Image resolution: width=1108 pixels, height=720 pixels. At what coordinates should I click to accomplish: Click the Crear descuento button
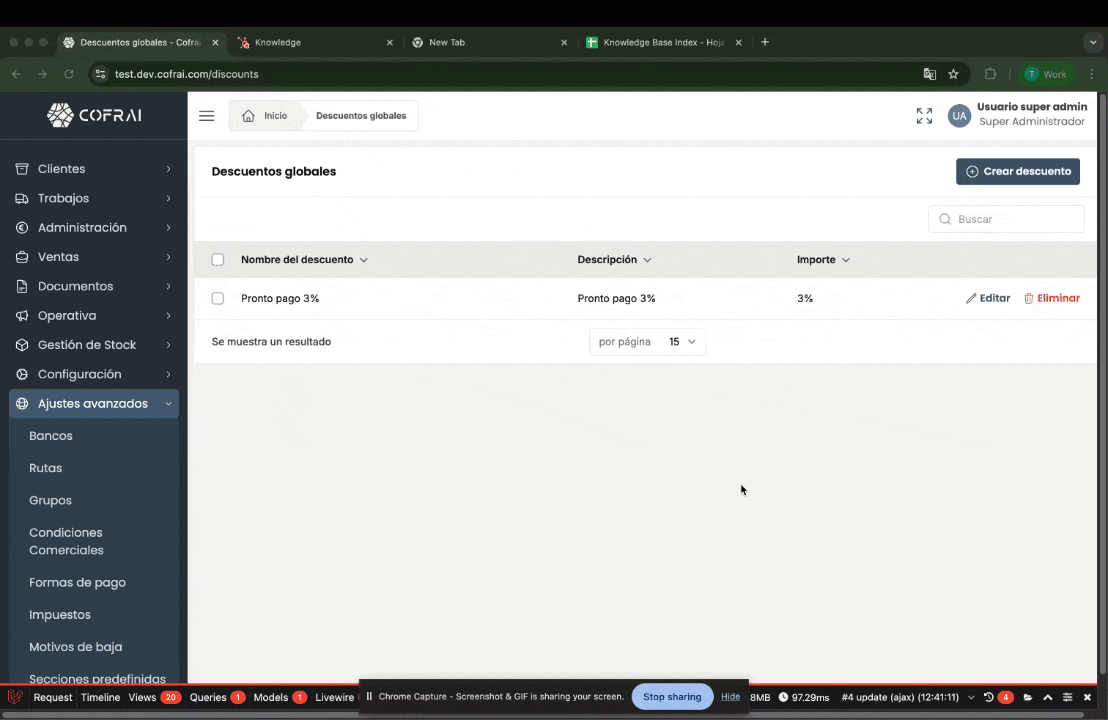point(1017,171)
